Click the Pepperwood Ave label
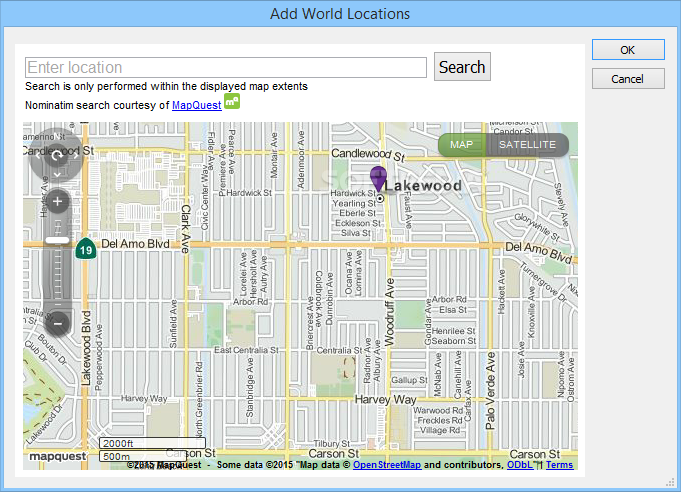681x492 pixels. [99, 357]
